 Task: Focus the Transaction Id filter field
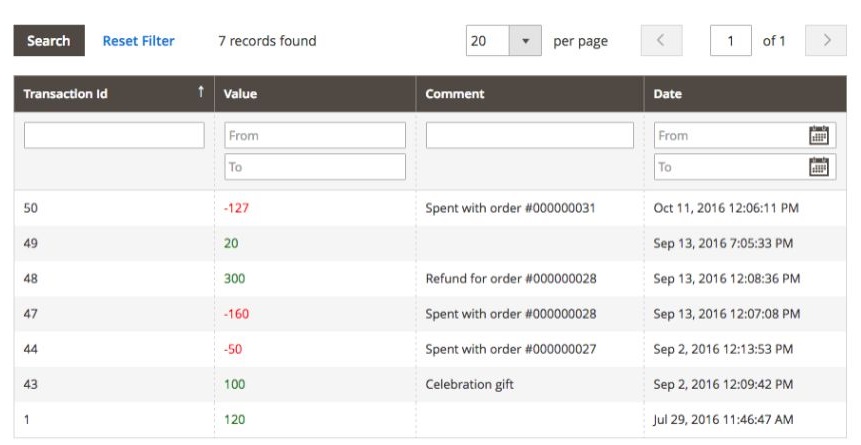tap(114, 135)
